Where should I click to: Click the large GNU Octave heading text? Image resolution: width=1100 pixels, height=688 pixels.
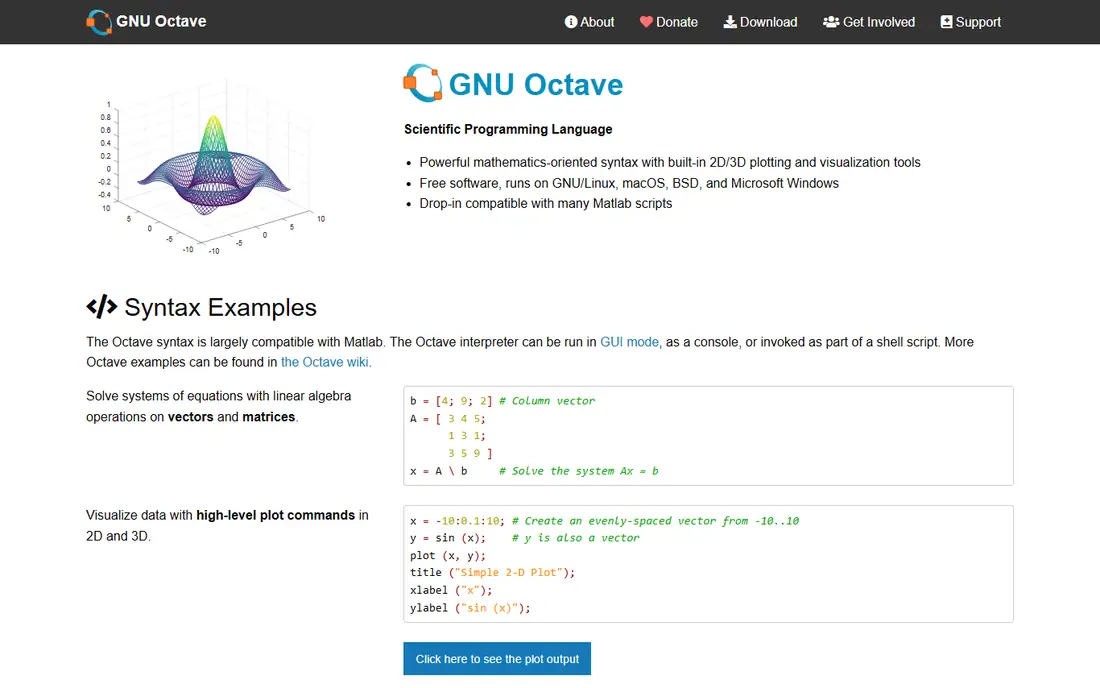click(535, 84)
